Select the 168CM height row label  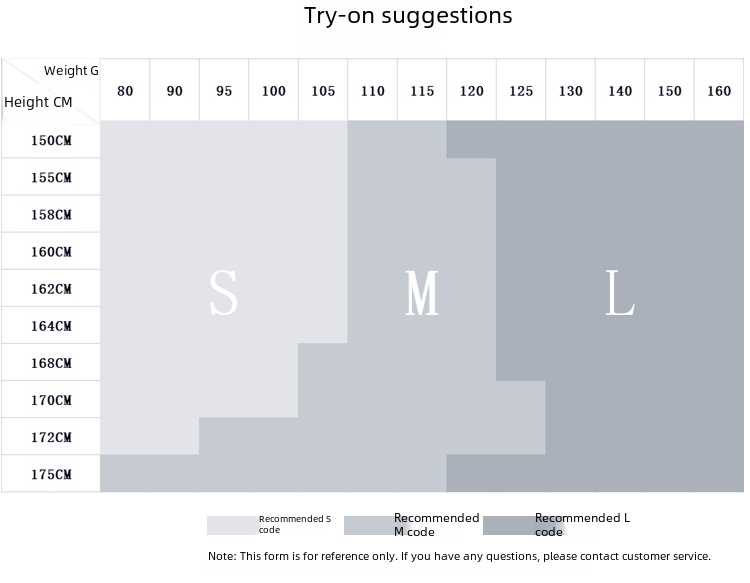pyautogui.click(x=51, y=363)
